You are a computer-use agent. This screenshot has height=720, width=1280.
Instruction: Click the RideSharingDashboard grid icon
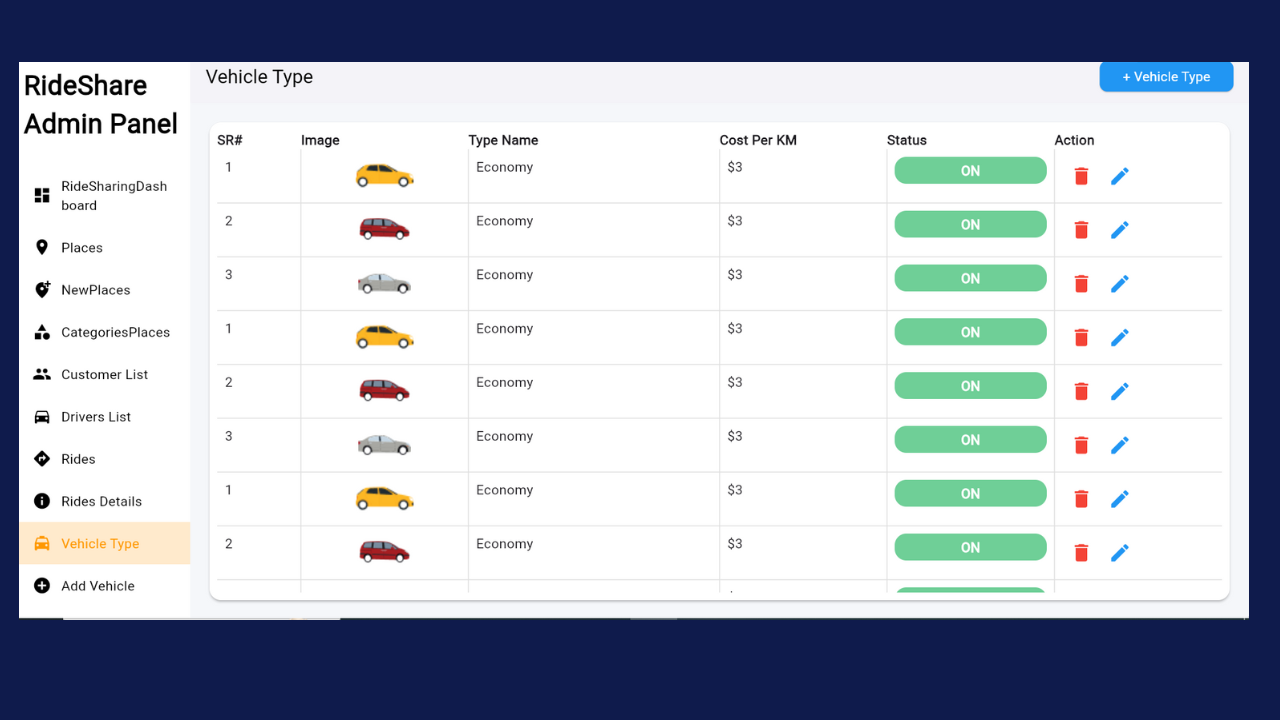click(x=42, y=195)
